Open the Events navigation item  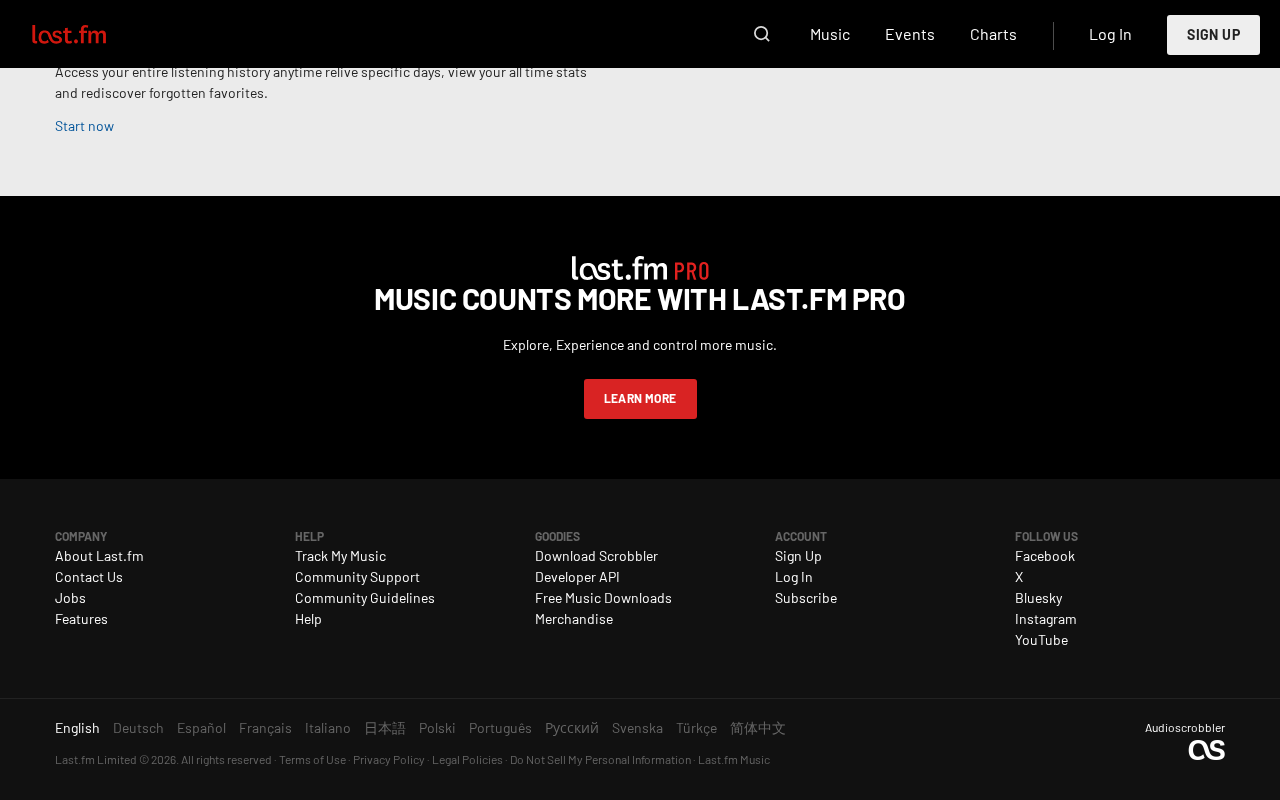tap(910, 34)
